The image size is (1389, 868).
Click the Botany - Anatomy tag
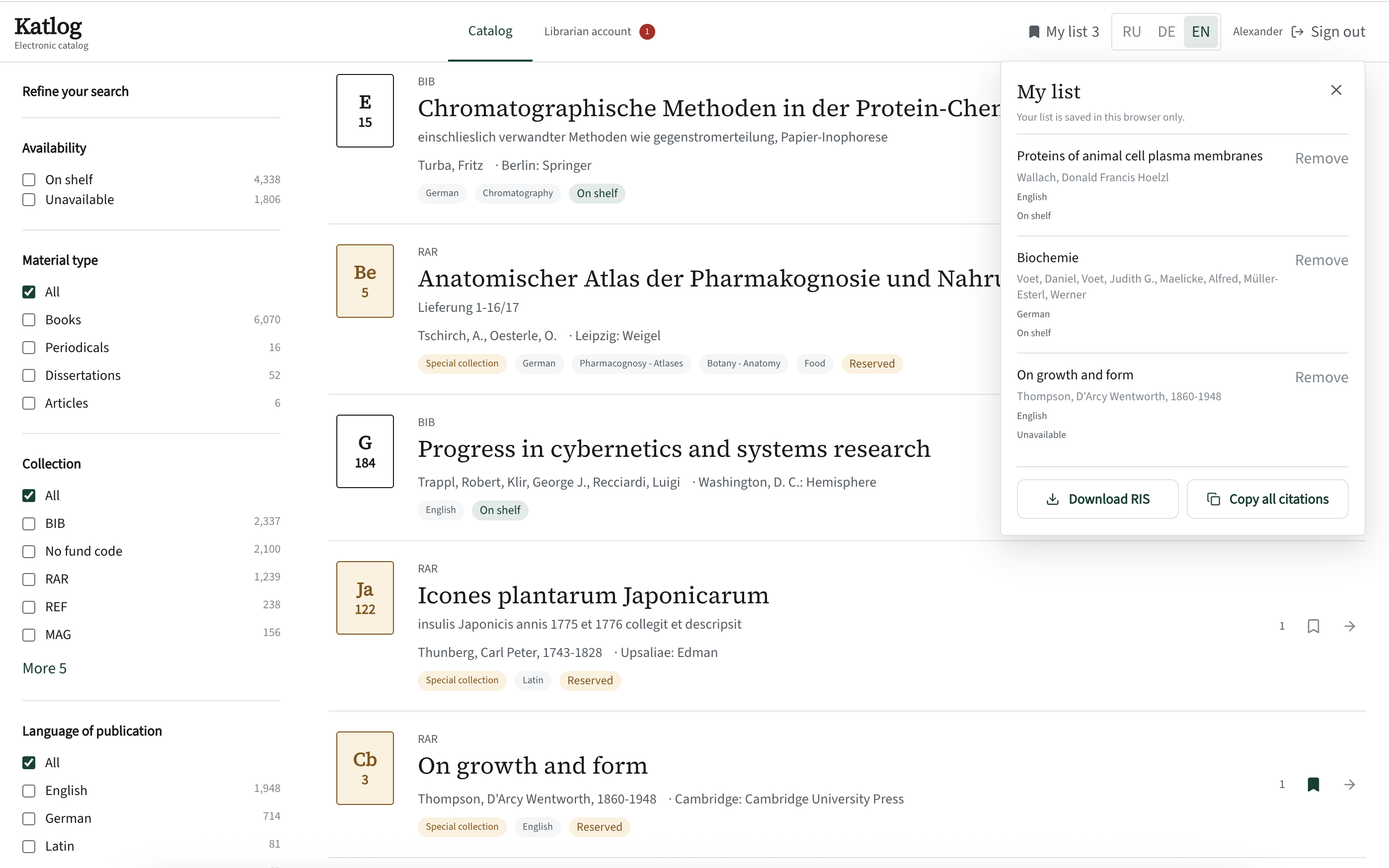click(743, 363)
